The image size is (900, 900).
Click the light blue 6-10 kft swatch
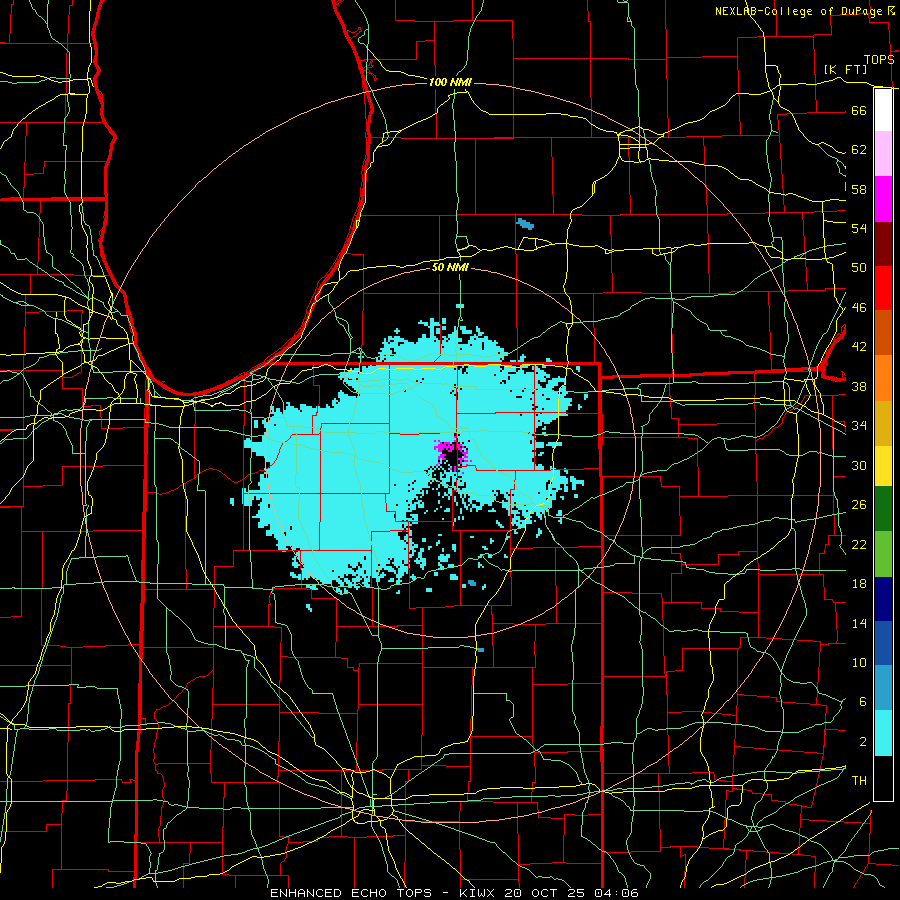click(883, 688)
